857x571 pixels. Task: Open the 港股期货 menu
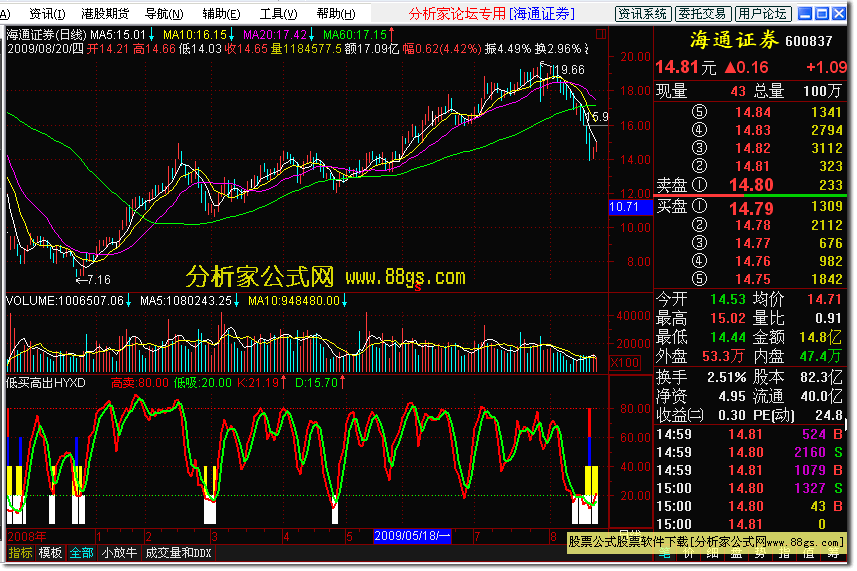(105, 14)
